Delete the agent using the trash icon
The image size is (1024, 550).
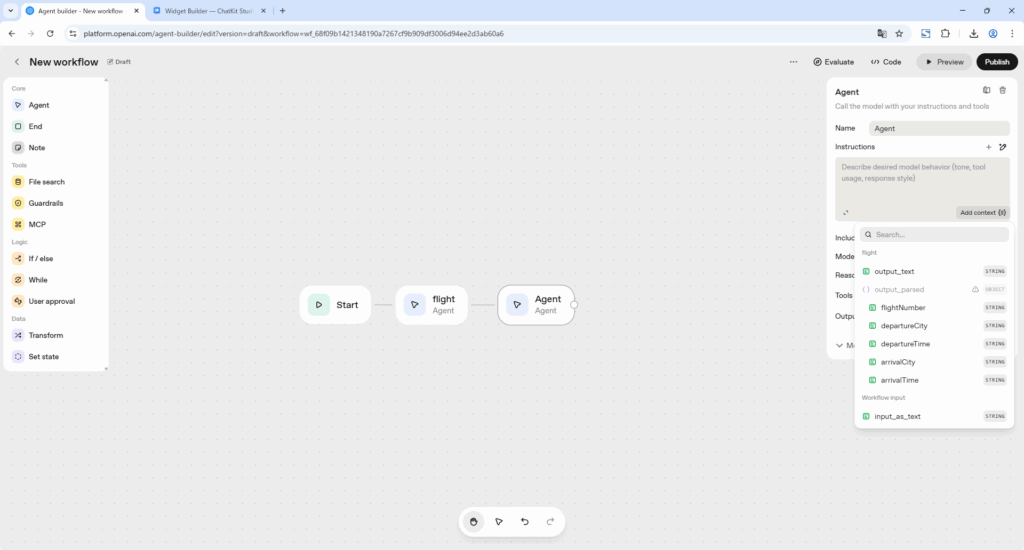(x=1003, y=91)
